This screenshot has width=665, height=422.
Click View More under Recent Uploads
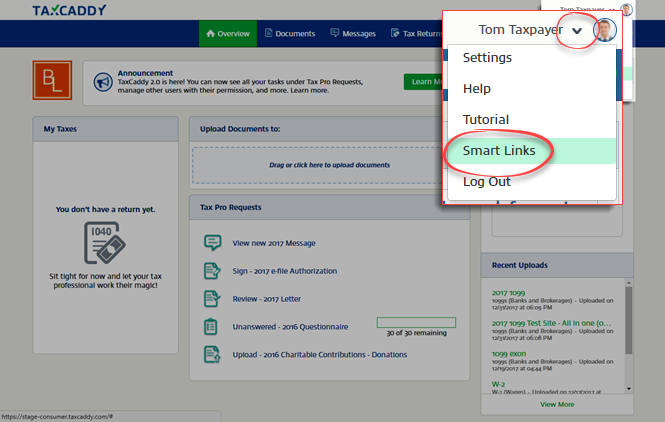coord(557,404)
